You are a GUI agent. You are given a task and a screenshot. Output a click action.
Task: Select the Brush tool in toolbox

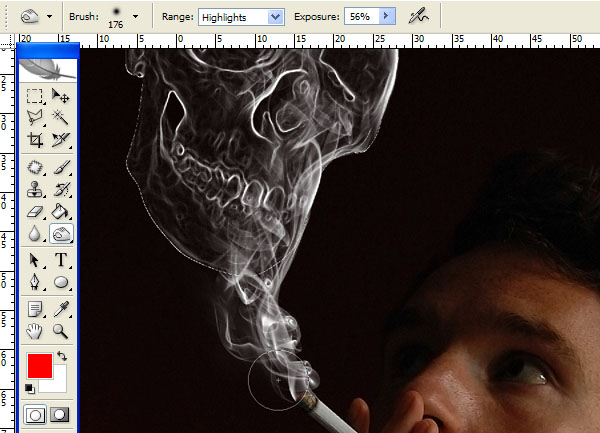click(x=60, y=167)
